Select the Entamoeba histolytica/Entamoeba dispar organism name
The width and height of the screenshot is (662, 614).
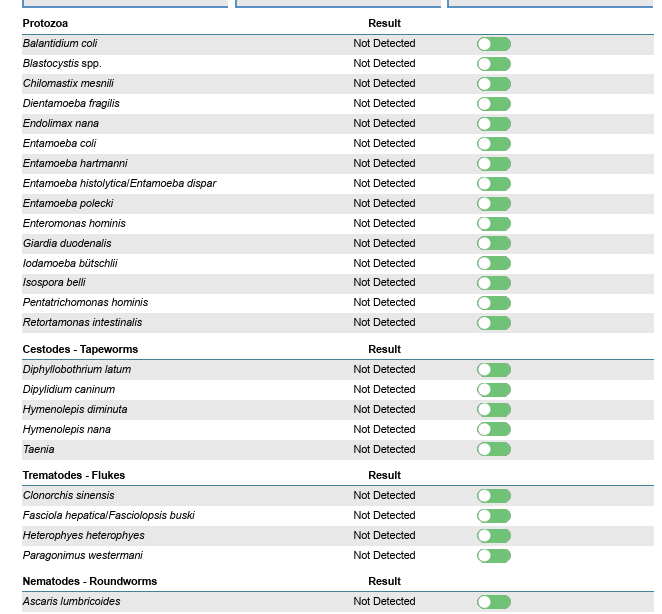pyautogui.click(x=119, y=183)
